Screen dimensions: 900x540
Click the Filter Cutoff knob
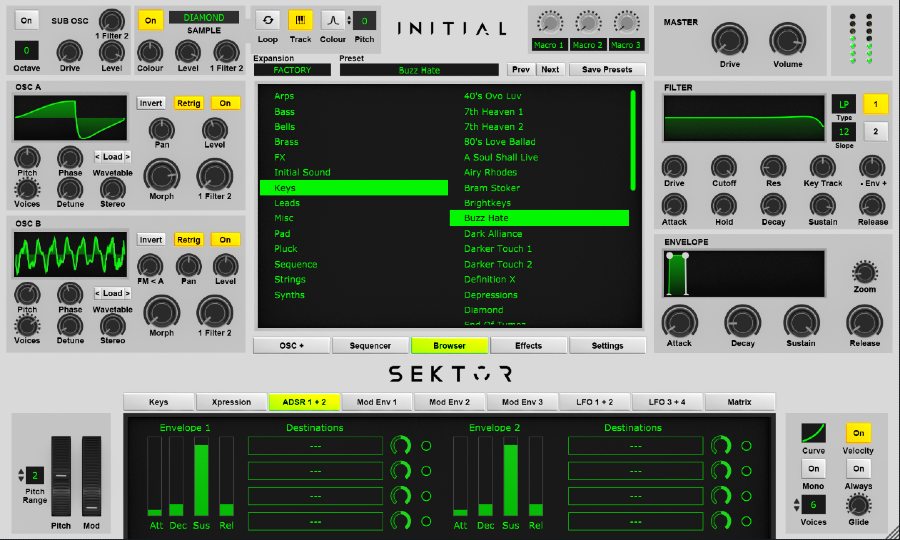pyautogui.click(x=724, y=167)
